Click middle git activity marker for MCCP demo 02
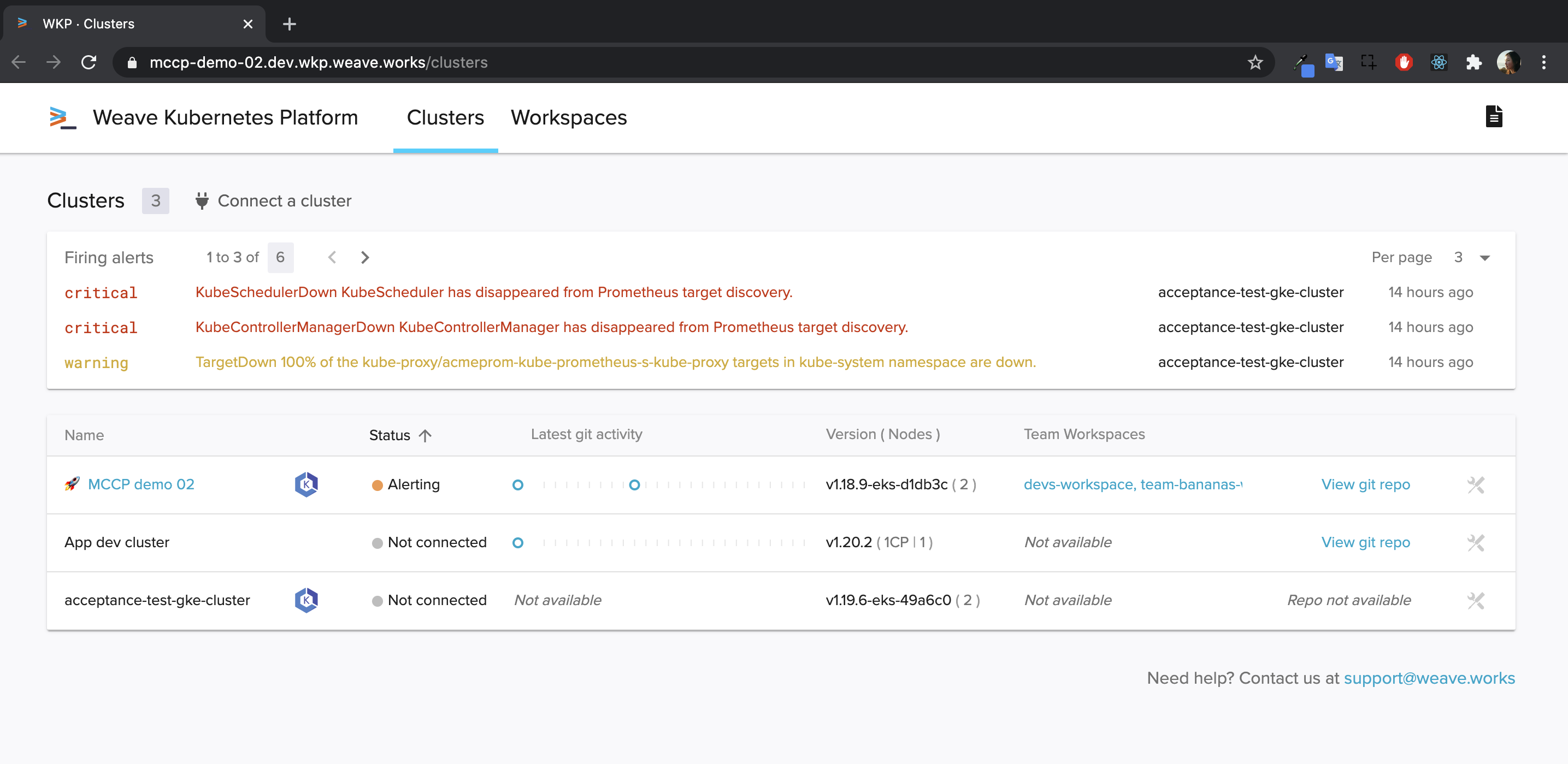Screen dimensions: 1568x764 634,485
